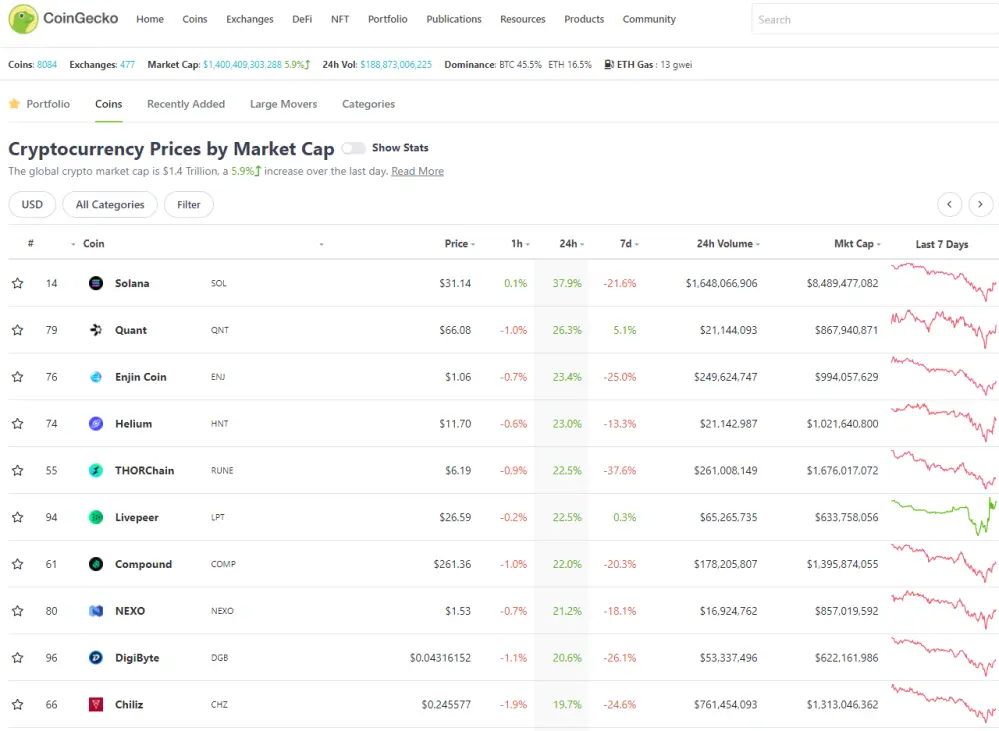This screenshot has width=999, height=731.
Task: Switch to the Recently Added tab
Action: pos(186,104)
